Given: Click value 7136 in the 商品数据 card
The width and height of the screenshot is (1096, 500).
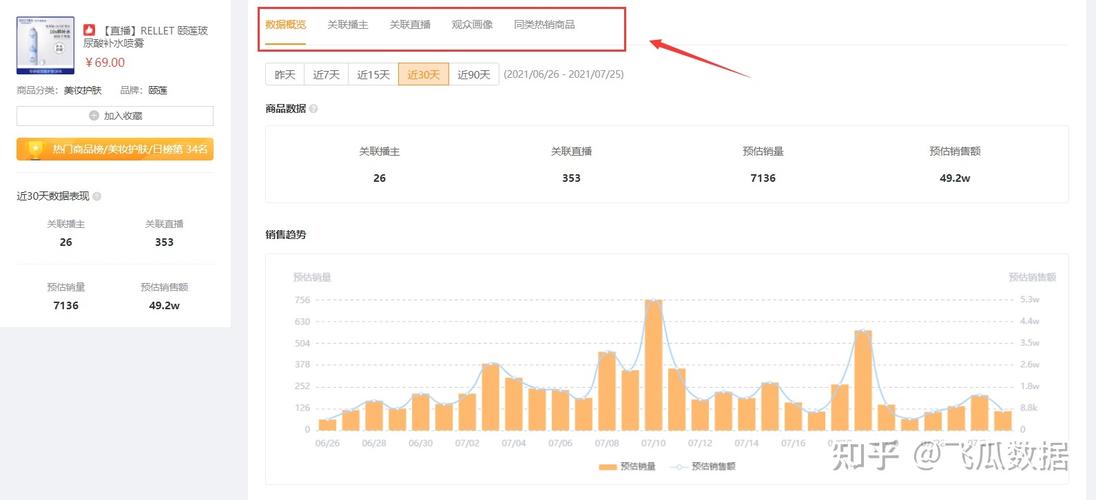Looking at the screenshot, I should [x=763, y=178].
